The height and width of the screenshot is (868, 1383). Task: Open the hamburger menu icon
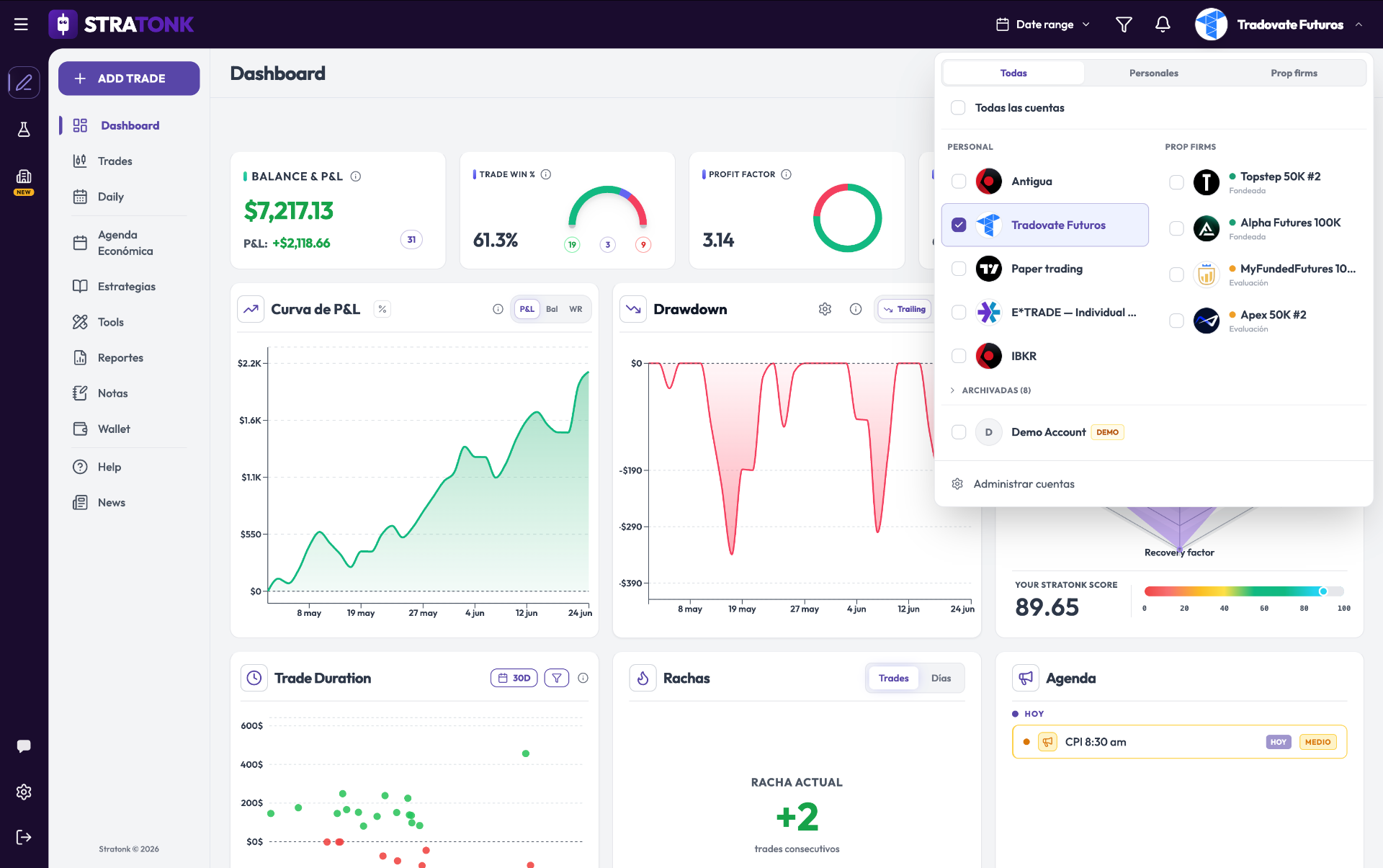(21, 24)
